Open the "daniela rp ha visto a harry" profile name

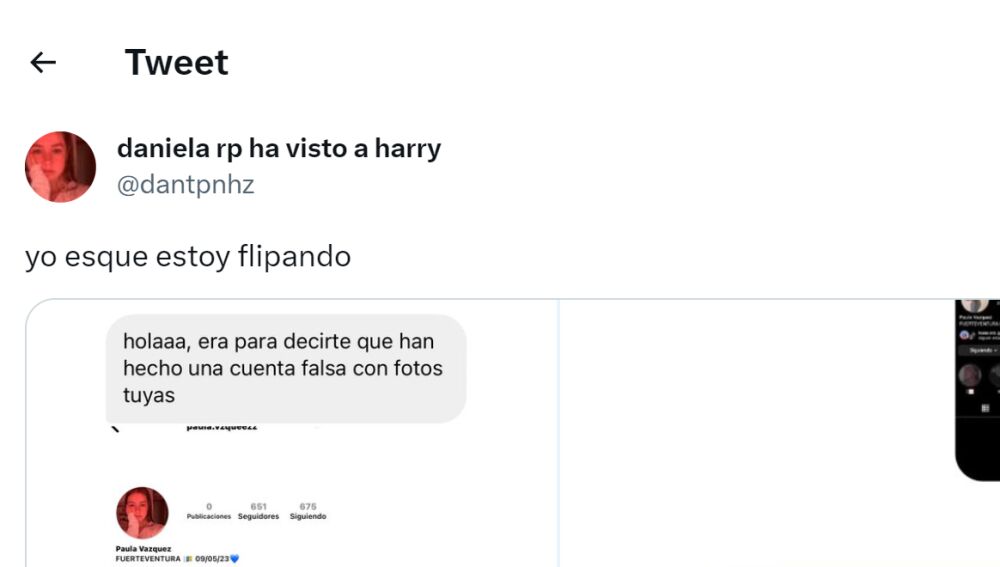click(279, 149)
